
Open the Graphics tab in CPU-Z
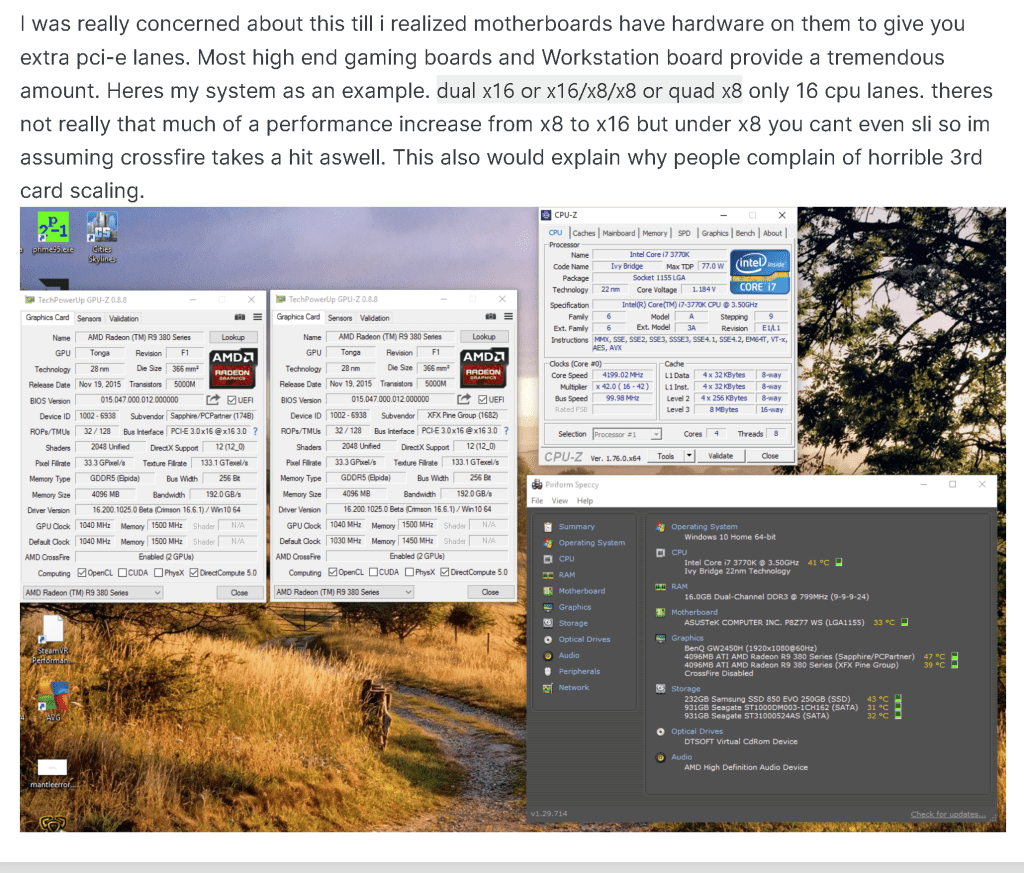(x=714, y=233)
